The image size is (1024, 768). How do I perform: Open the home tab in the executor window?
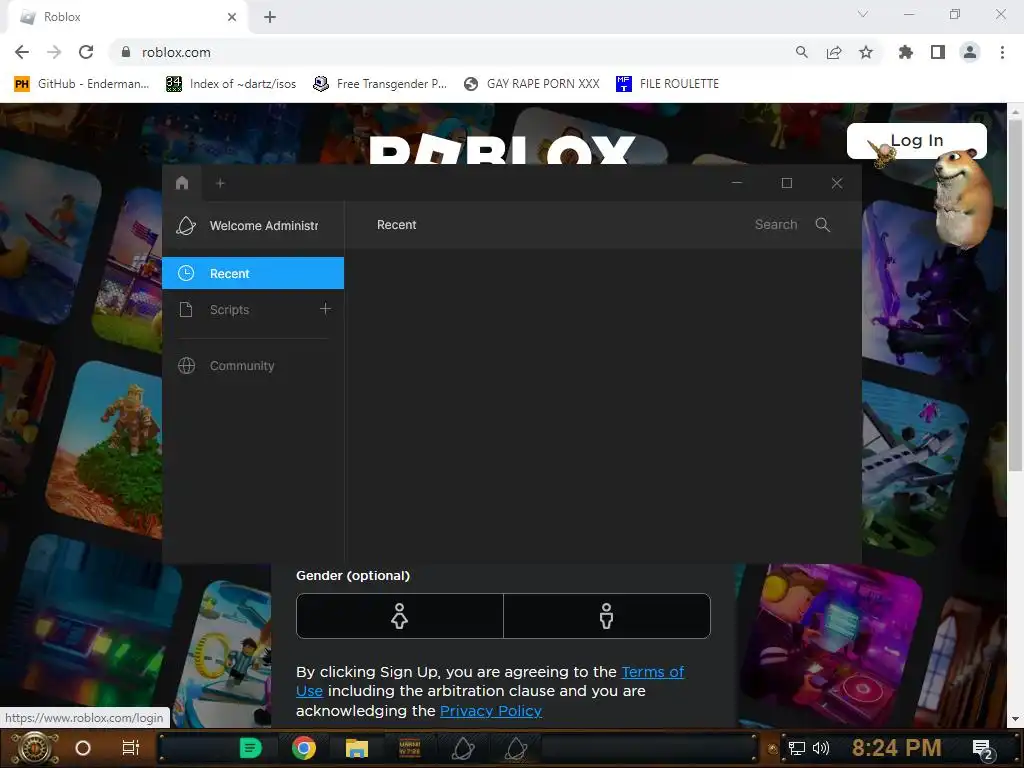(182, 183)
